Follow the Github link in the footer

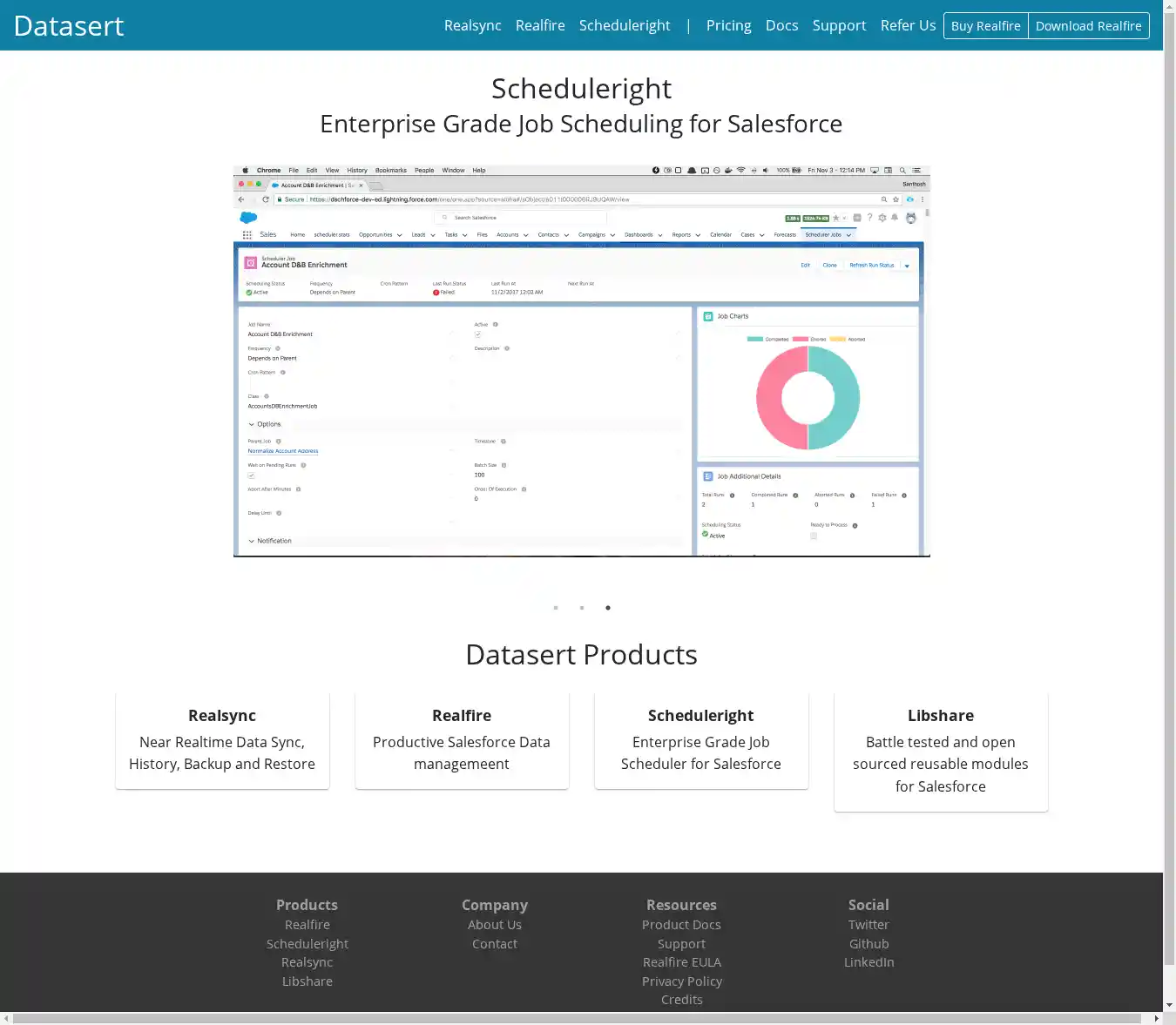[x=868, y=944]
